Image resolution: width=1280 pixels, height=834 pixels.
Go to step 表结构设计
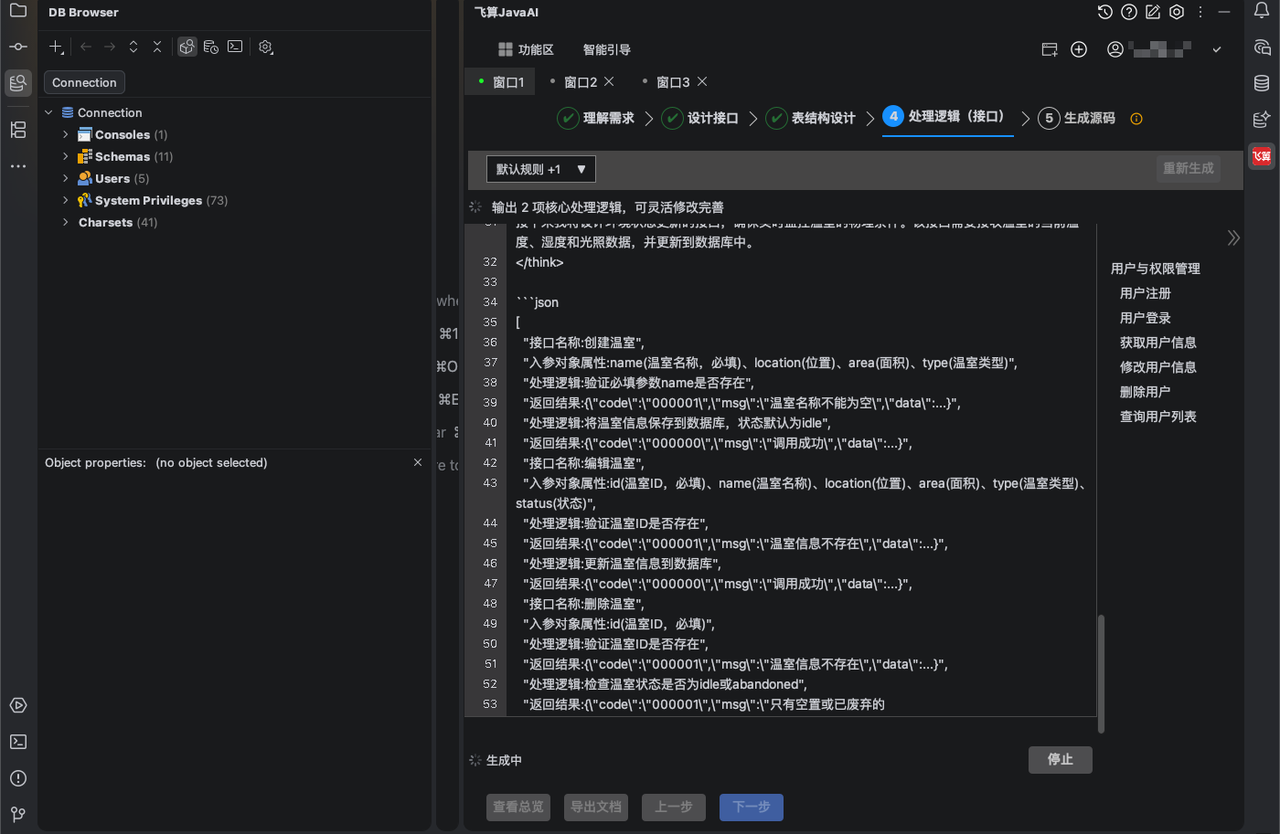(811, 118)
